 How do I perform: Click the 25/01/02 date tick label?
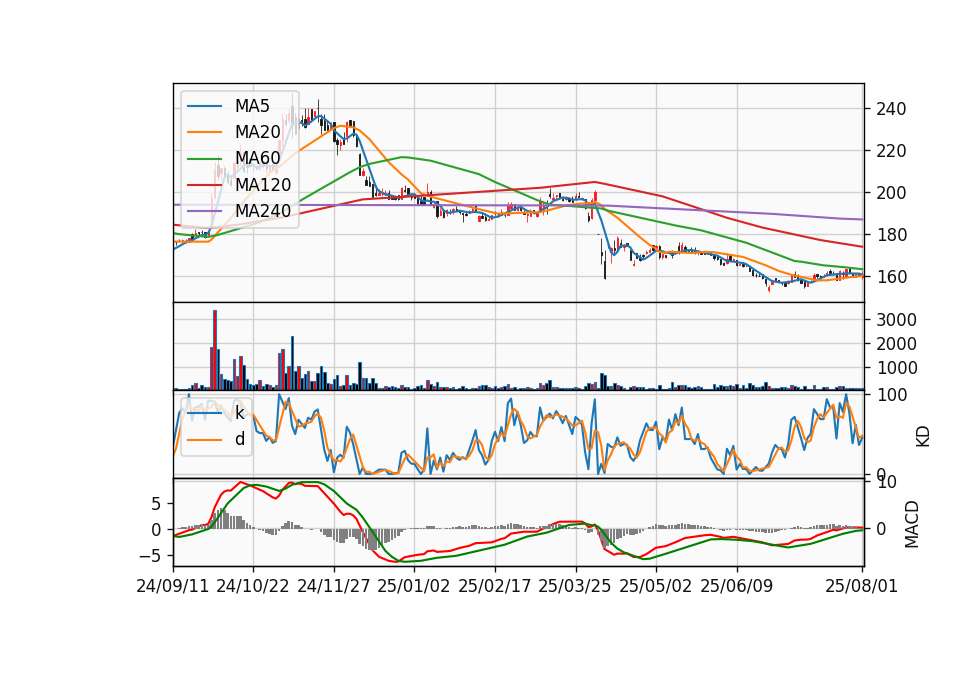[414, 586]
